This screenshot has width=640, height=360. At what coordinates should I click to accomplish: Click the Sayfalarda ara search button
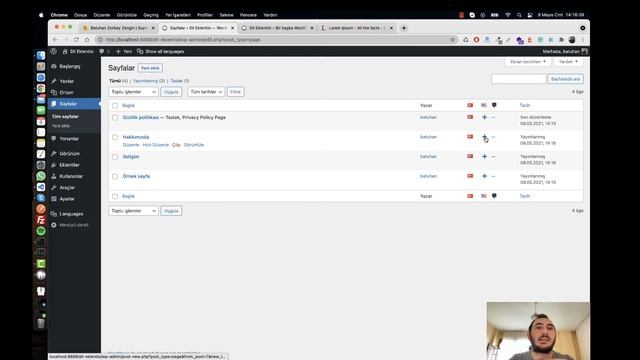(565, 79)
